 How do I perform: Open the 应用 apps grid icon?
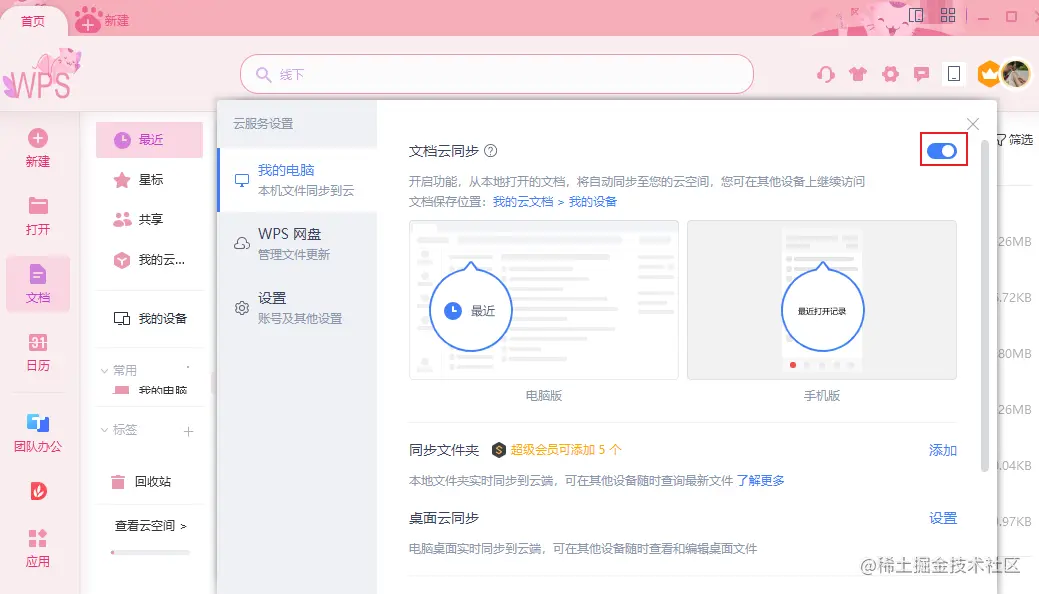(38, 538)
